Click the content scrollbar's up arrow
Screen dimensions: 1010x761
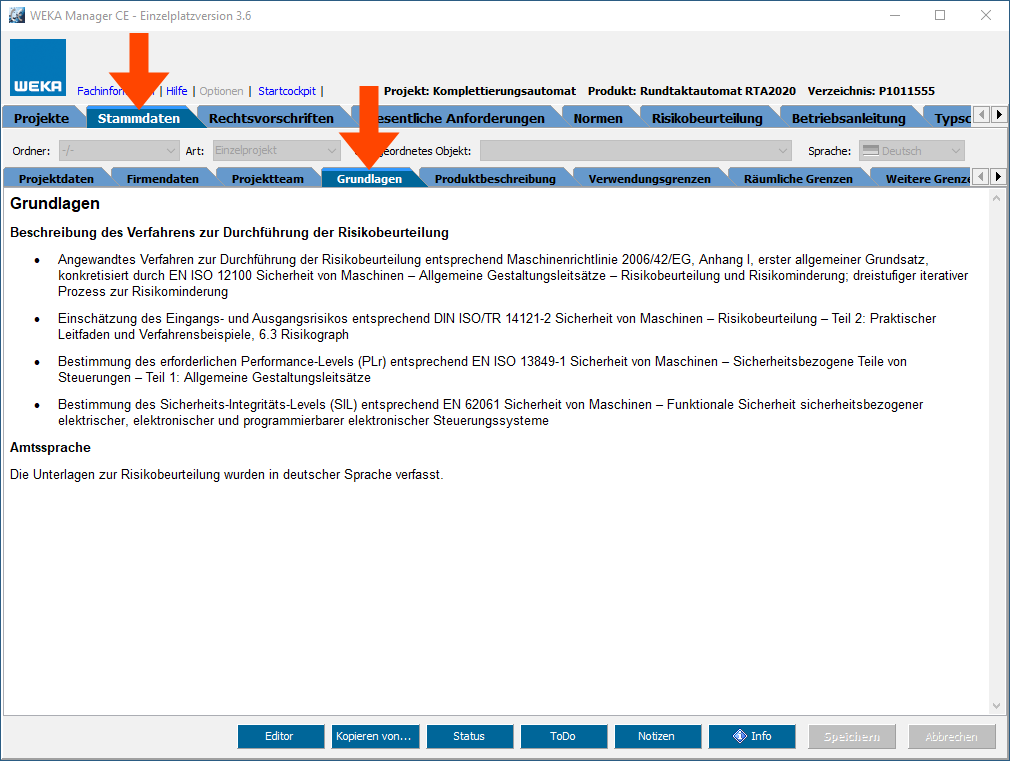[x=996, y=200]
